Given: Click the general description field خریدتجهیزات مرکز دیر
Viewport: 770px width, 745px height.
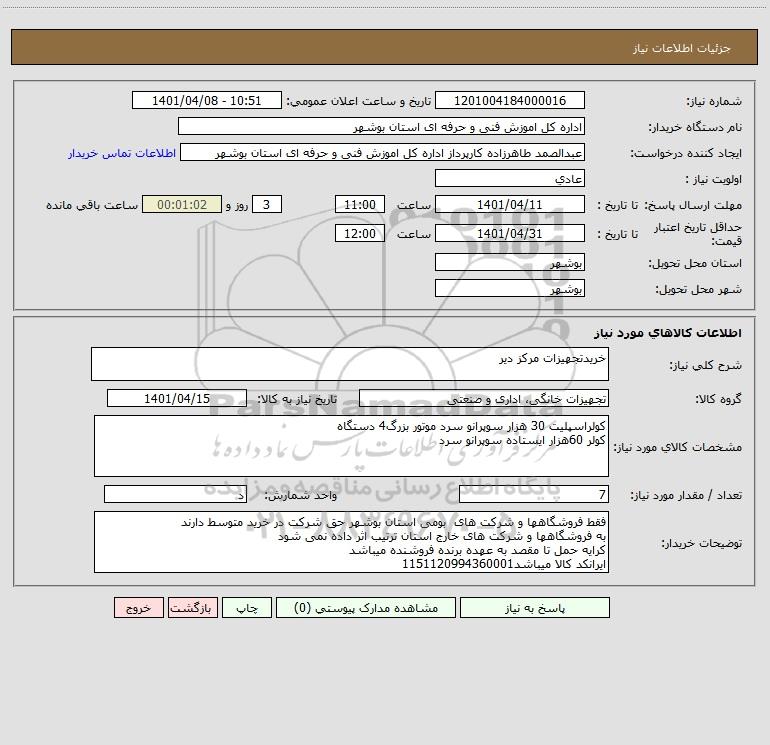Looking at the screenshot, I should (x=350, y=364).
